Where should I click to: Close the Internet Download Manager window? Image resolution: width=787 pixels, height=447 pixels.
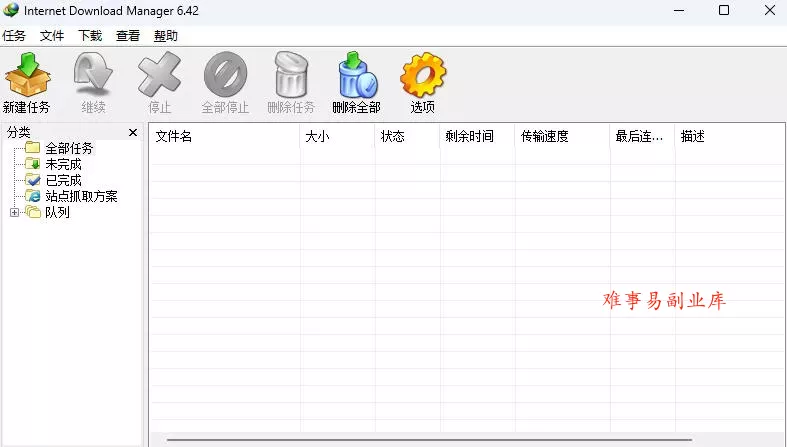click(770, 10)
